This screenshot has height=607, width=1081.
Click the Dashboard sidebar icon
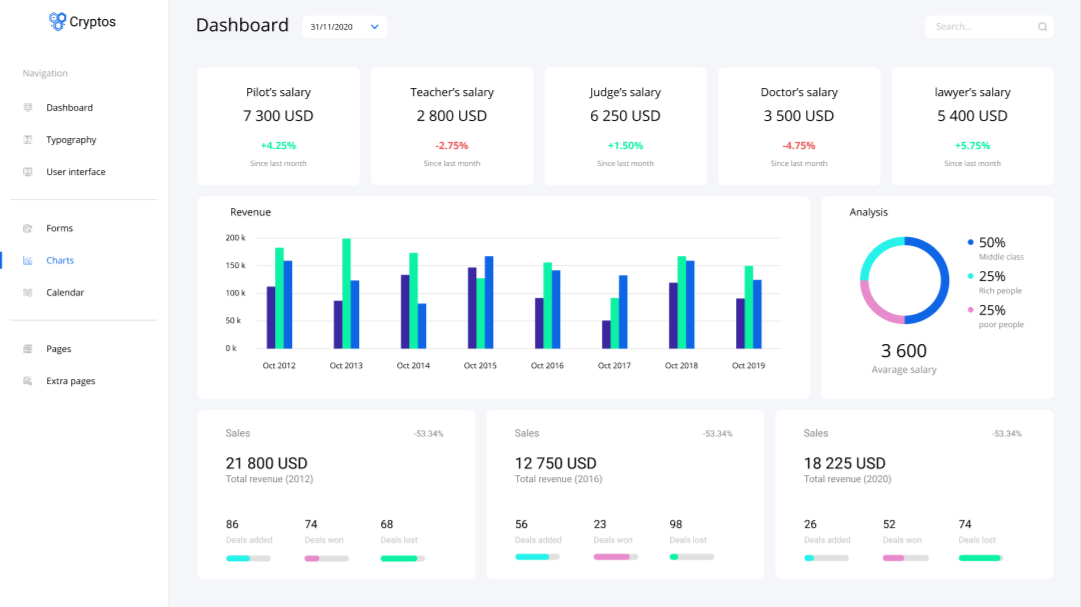coord(28,108)
